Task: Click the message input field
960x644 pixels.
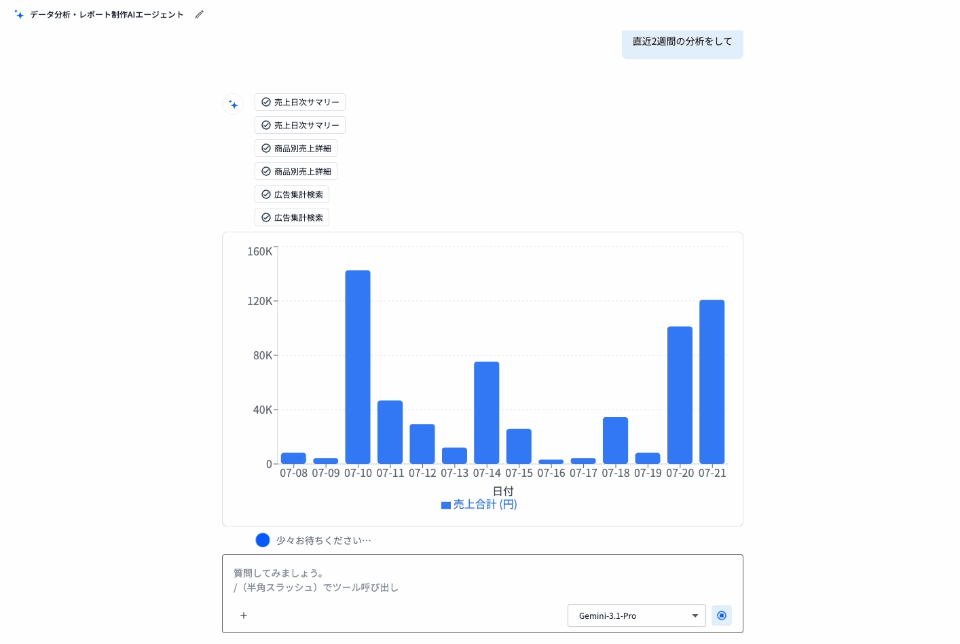Action: tap(482, 580)
